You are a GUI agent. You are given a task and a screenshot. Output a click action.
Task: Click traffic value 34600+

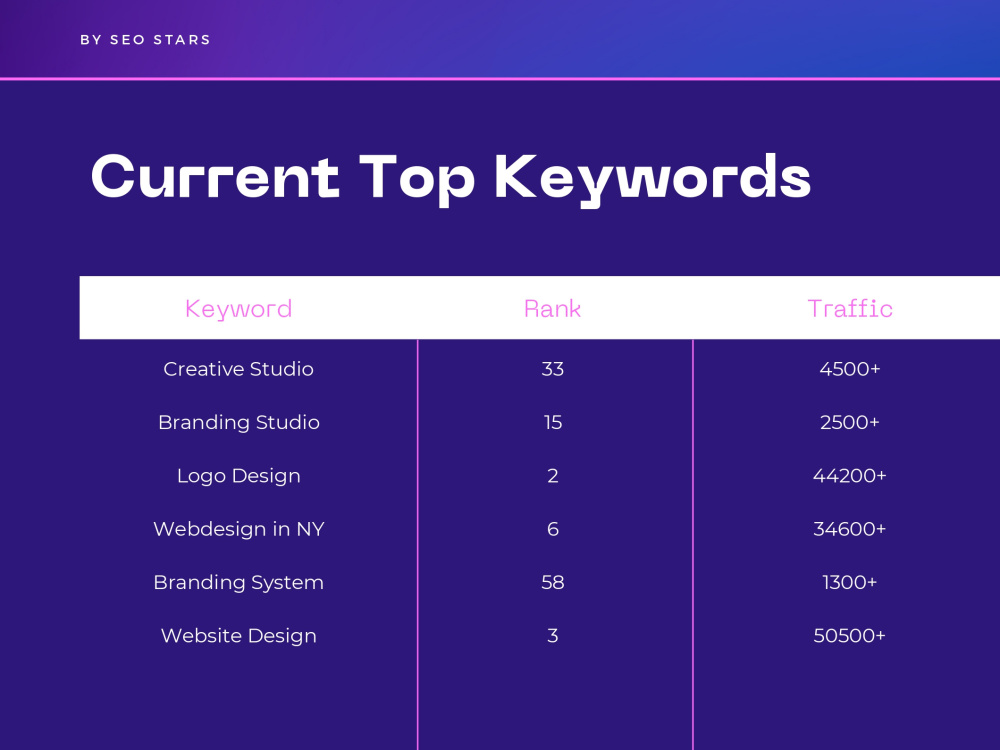(x=849, y=529)
